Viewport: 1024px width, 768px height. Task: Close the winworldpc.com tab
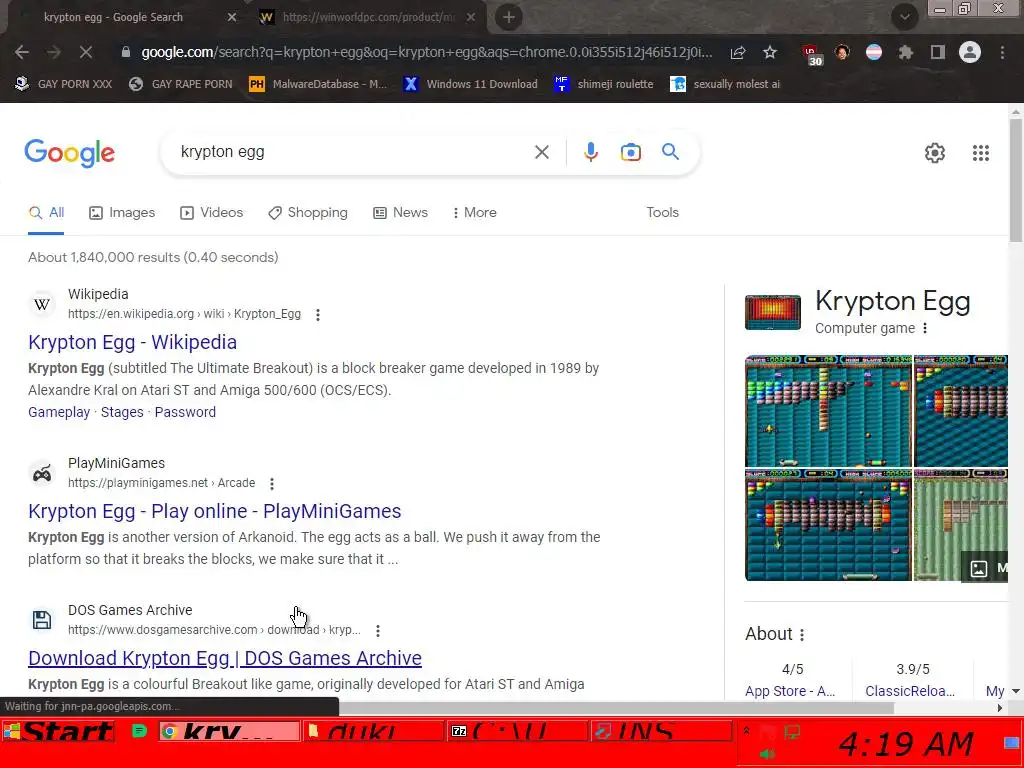click(471, 18)
